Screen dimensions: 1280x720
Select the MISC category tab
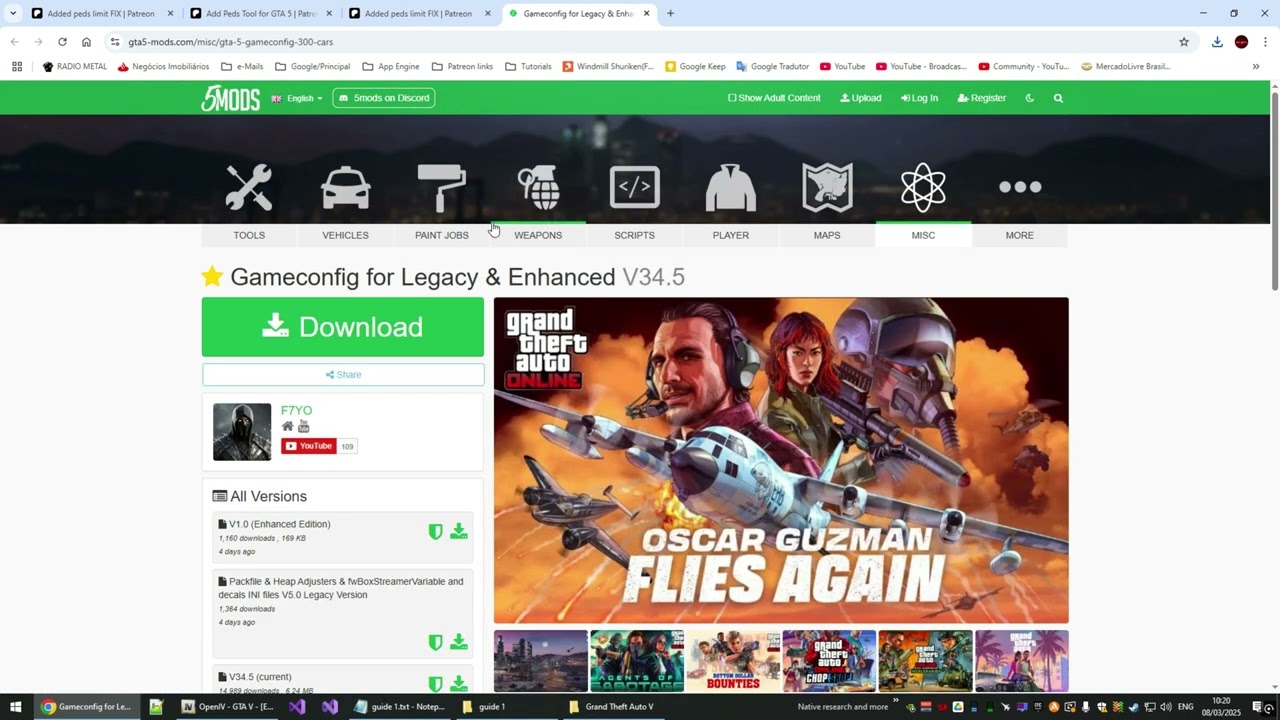click(923, 235)
